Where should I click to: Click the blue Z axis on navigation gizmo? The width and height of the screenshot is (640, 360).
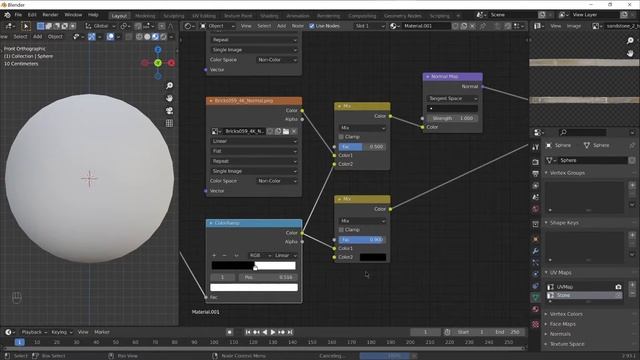[158, 50]
